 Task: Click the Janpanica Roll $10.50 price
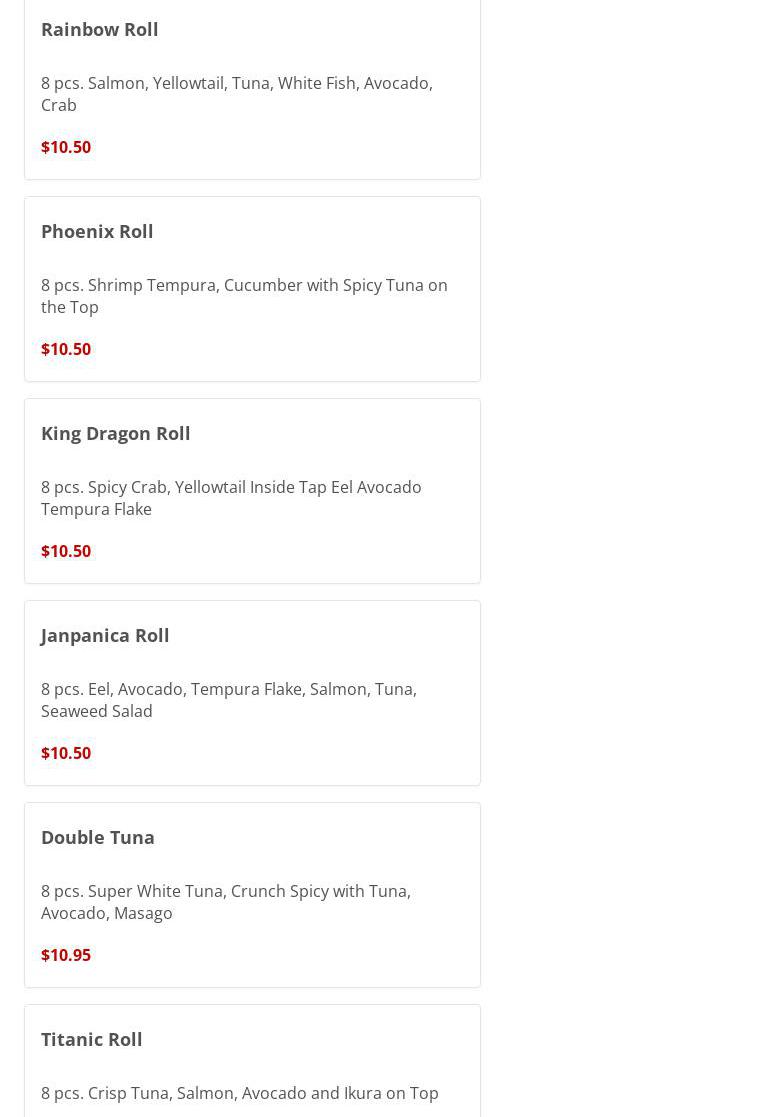coord(66,753)
